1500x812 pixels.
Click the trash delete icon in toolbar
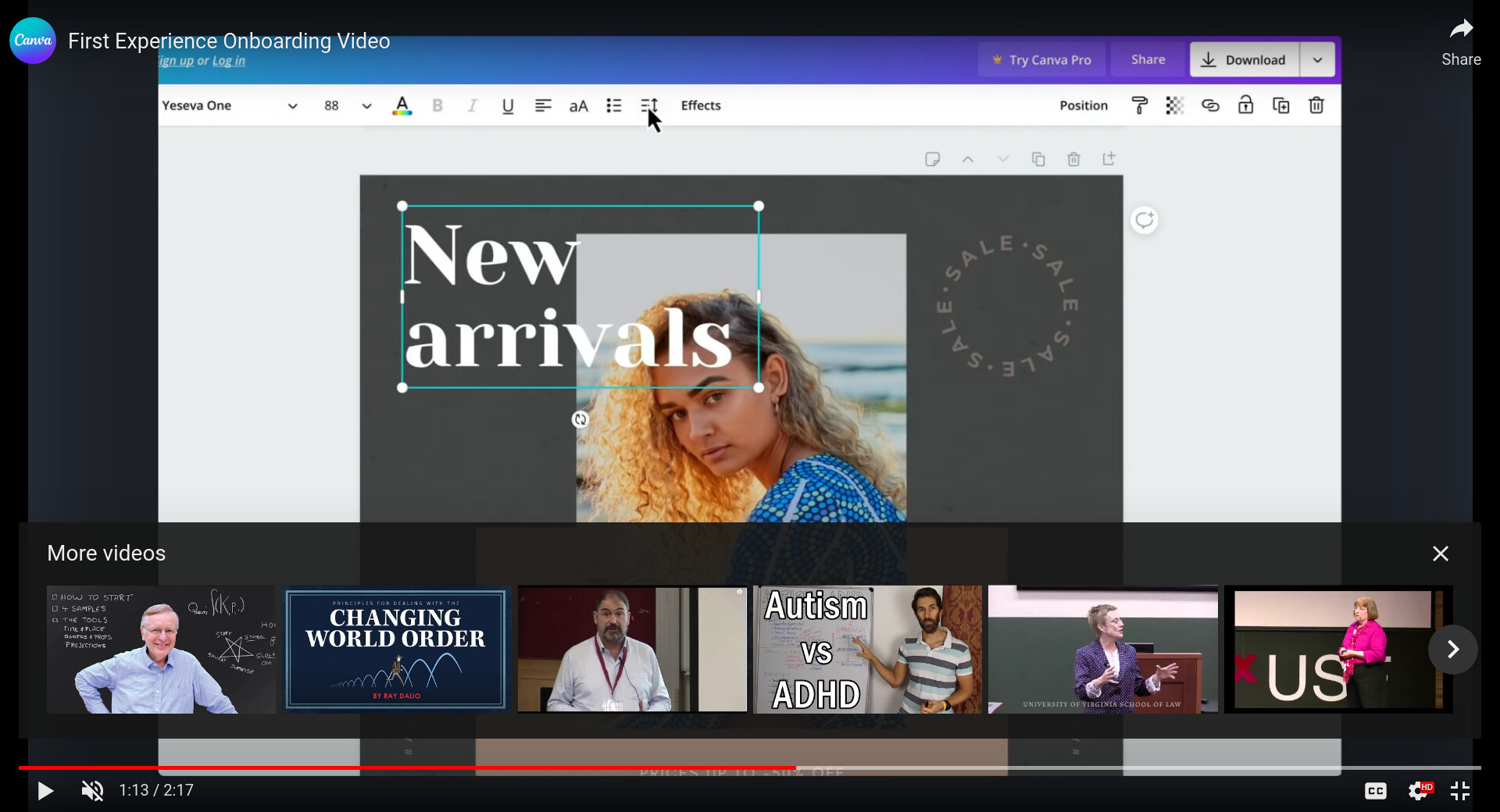pyautogui.click(x=1316, y=105)
